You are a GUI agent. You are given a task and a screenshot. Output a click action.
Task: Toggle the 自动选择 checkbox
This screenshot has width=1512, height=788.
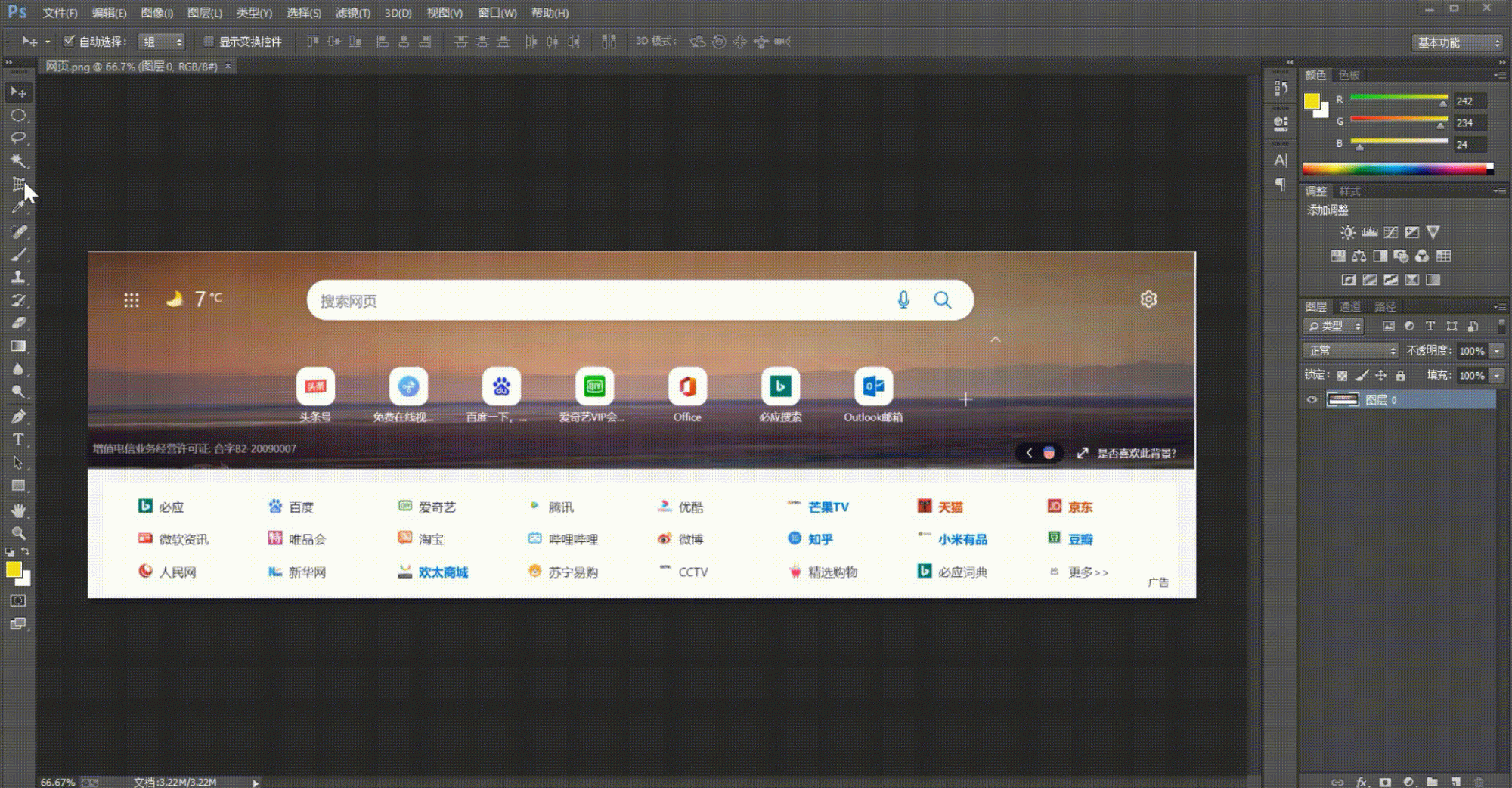click(x=69, y=41)
